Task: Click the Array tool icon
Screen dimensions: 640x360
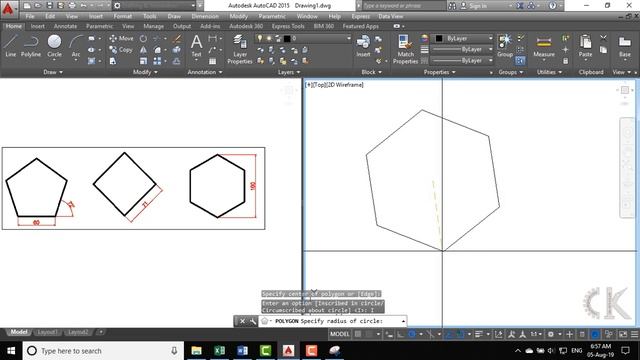Action: click(157, 61)
